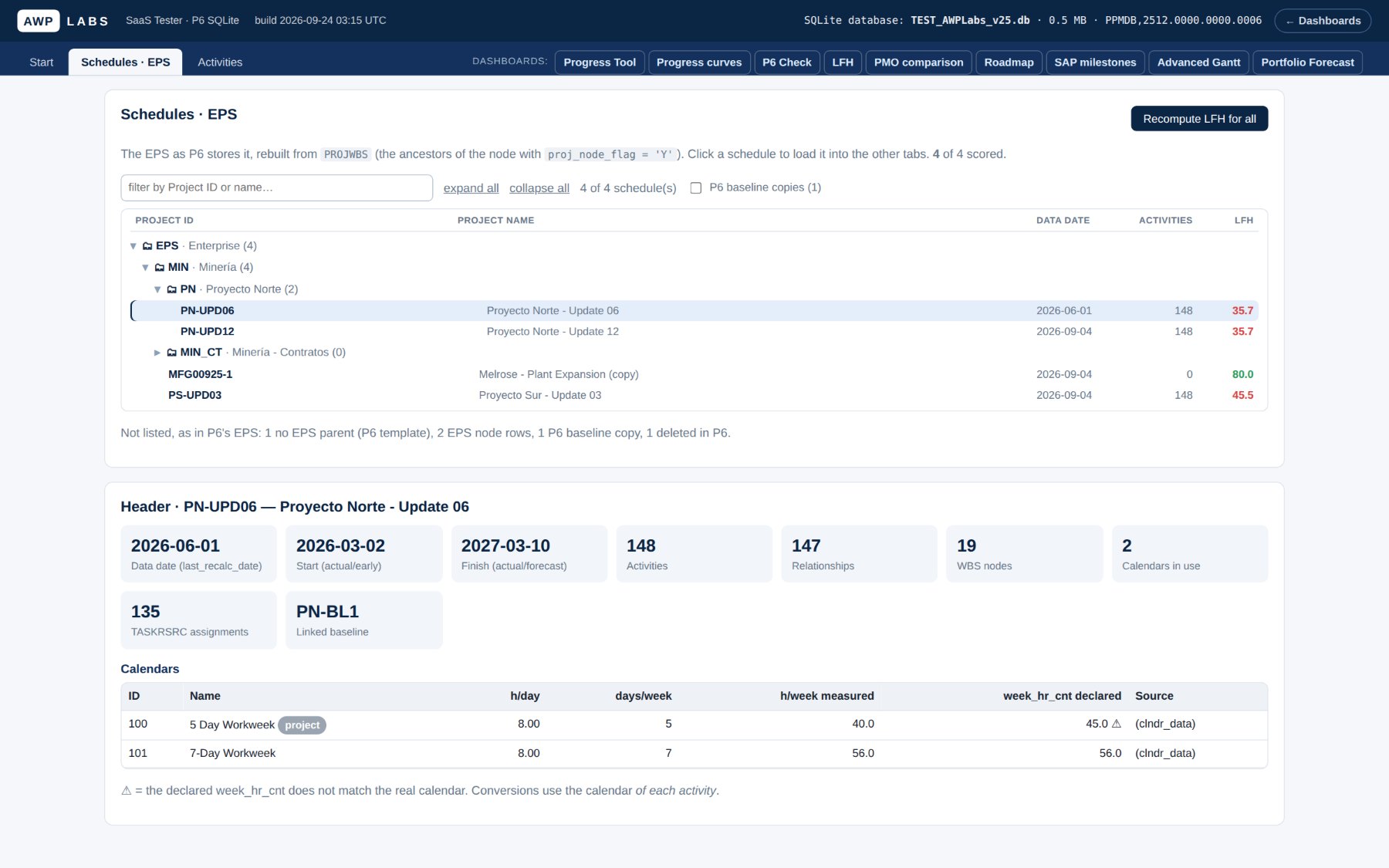Image resolution: width=1389 pixels, height=868 pixels.
Task: Click the AWP logo badge
Action: pyautogui.click(x=38, y=21)
